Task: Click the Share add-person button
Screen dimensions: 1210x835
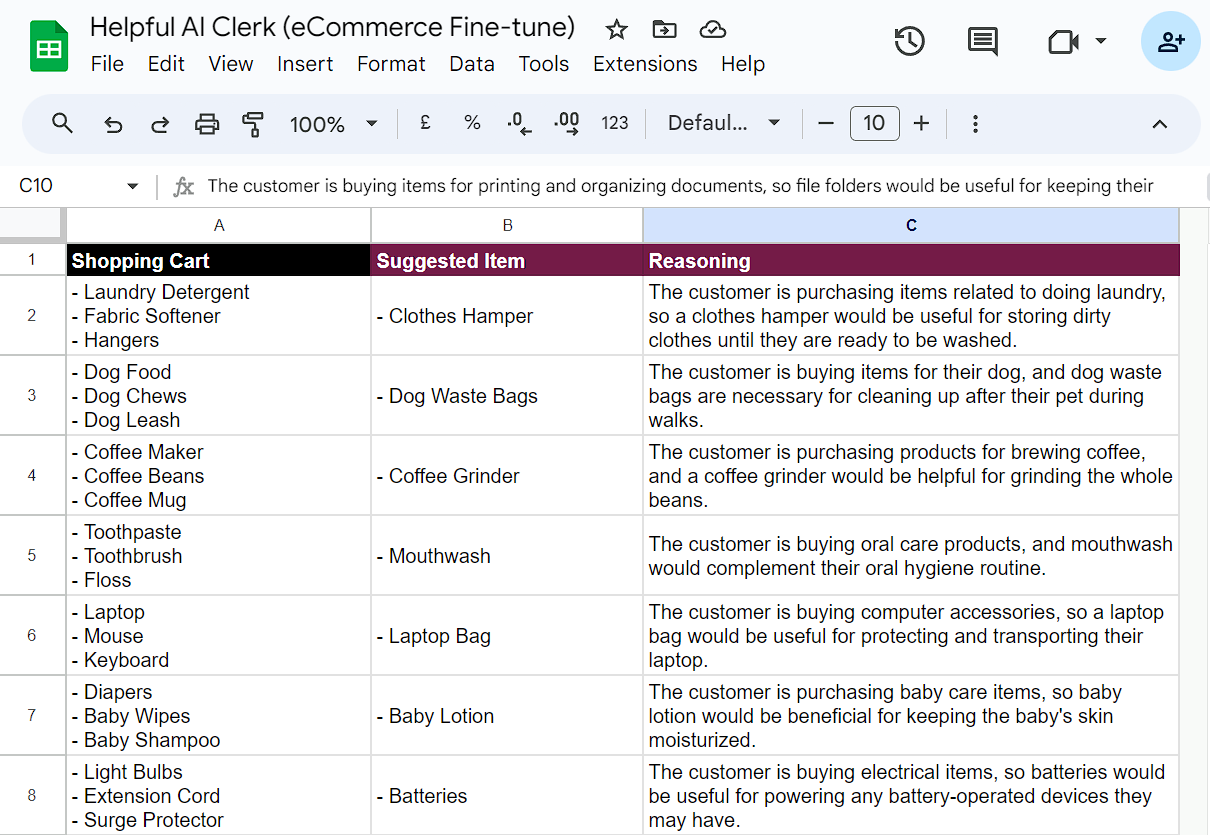Action: point(1170,41)
